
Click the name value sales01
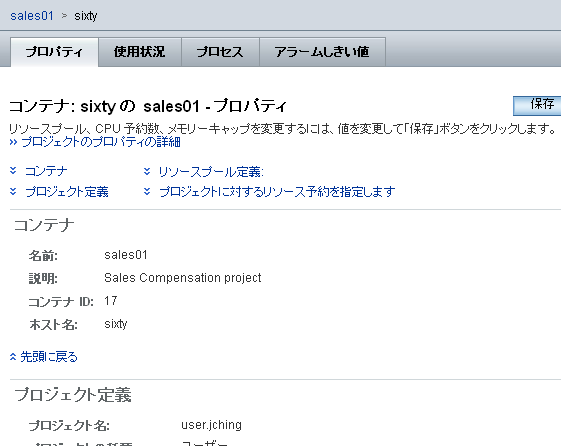click(x=126, y=255)
